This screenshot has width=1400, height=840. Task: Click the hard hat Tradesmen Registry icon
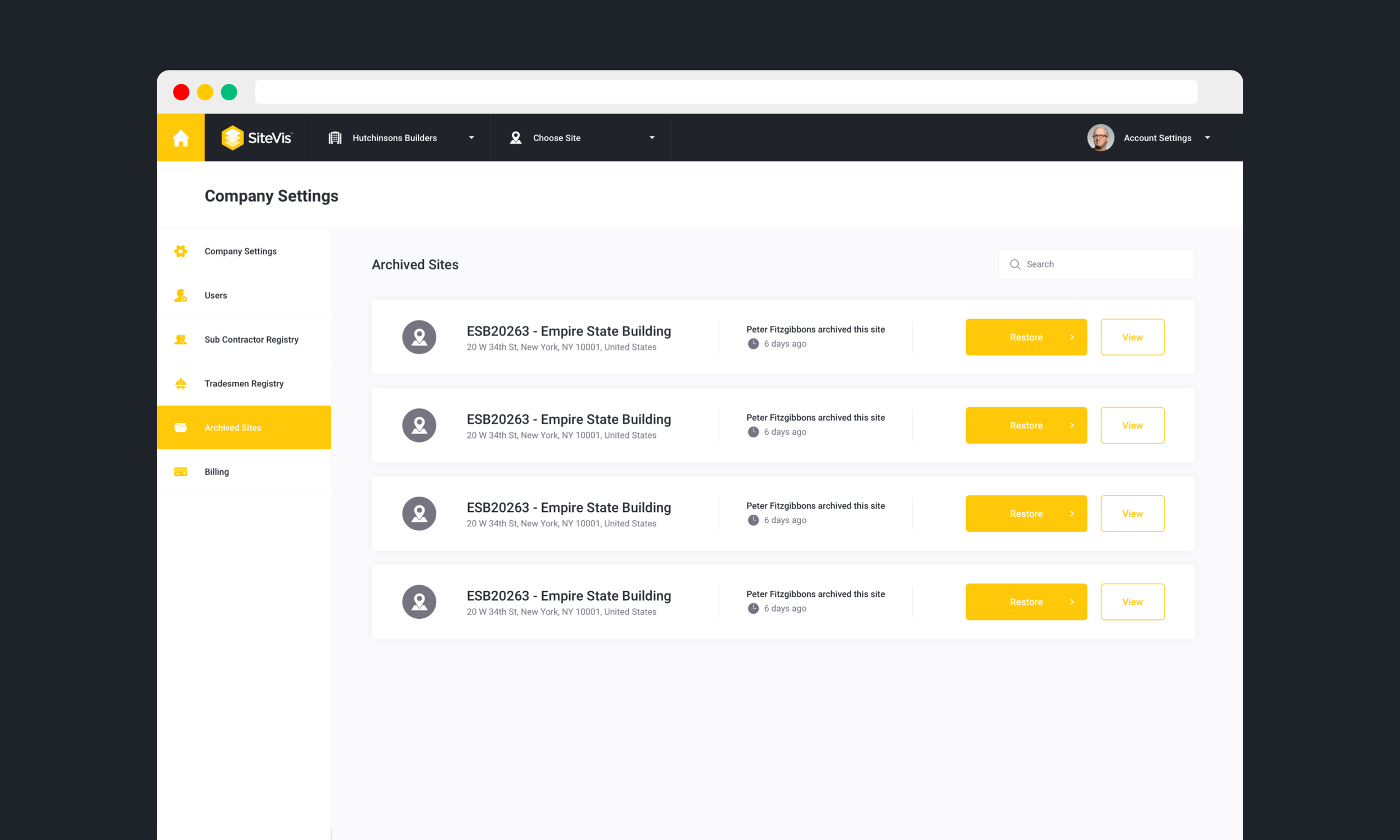tap(180, 384)
